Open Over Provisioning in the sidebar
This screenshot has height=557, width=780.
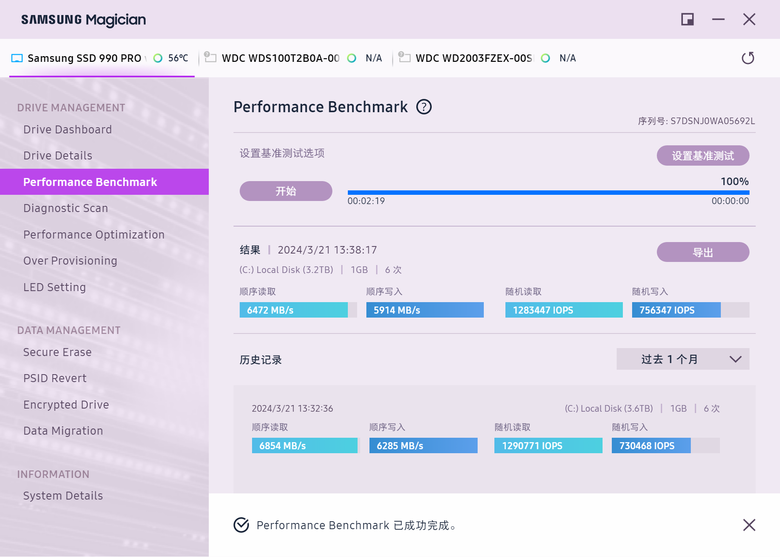pos(70,261)
